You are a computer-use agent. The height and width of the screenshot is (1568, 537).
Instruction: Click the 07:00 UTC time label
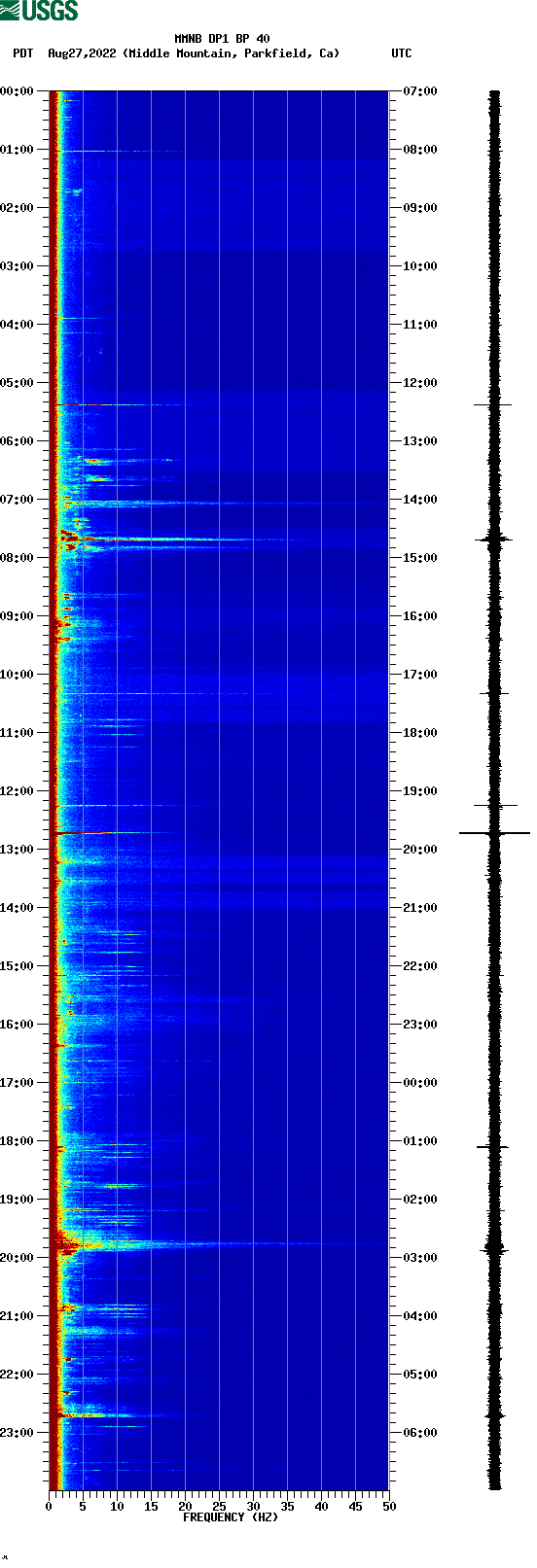pos(420,91)
